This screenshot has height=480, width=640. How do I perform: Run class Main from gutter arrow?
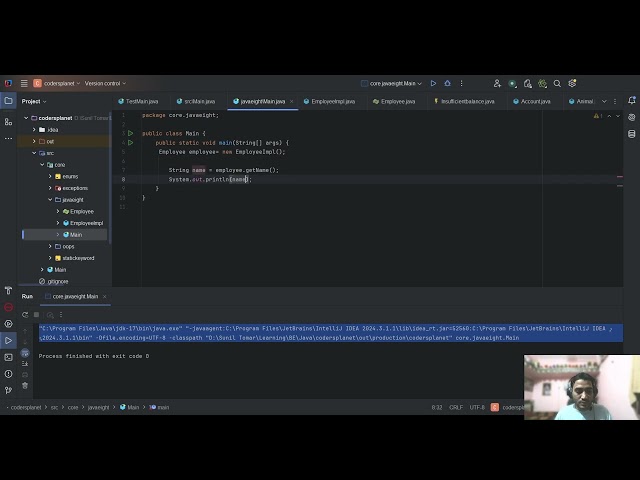point(131,133)
